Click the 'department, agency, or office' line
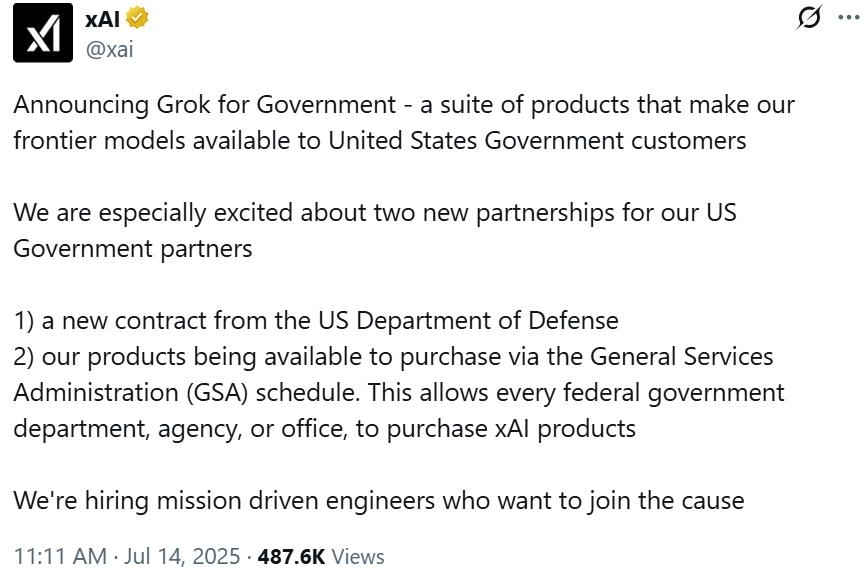Viewport: 865px width, 576px height. click(x=324, y=429)
